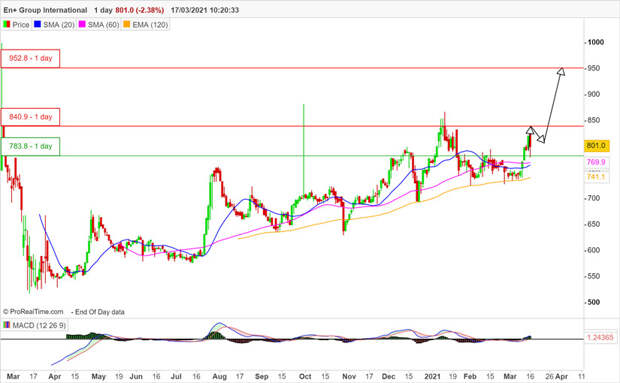Click the 840.9 - 1 day resistance label
The image size is (620, 383).
coord(30,117)
